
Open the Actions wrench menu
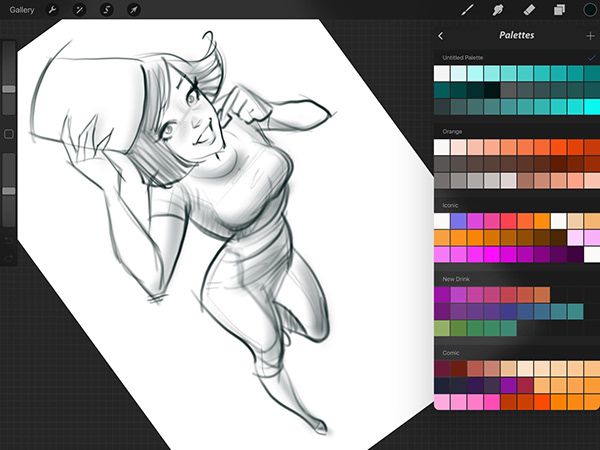[53, 10]
